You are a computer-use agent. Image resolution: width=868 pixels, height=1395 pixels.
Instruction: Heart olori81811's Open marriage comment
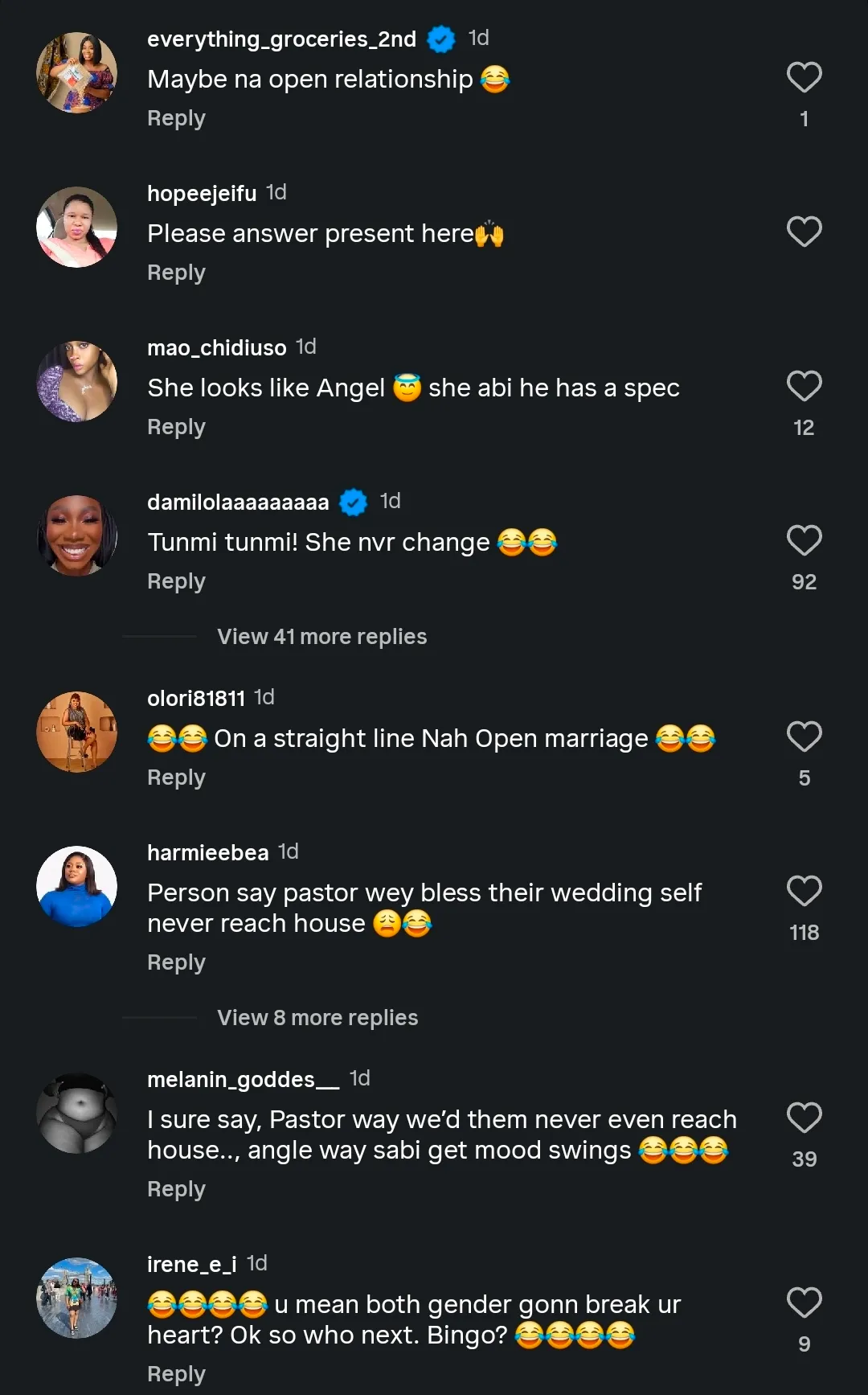[804, 737]
